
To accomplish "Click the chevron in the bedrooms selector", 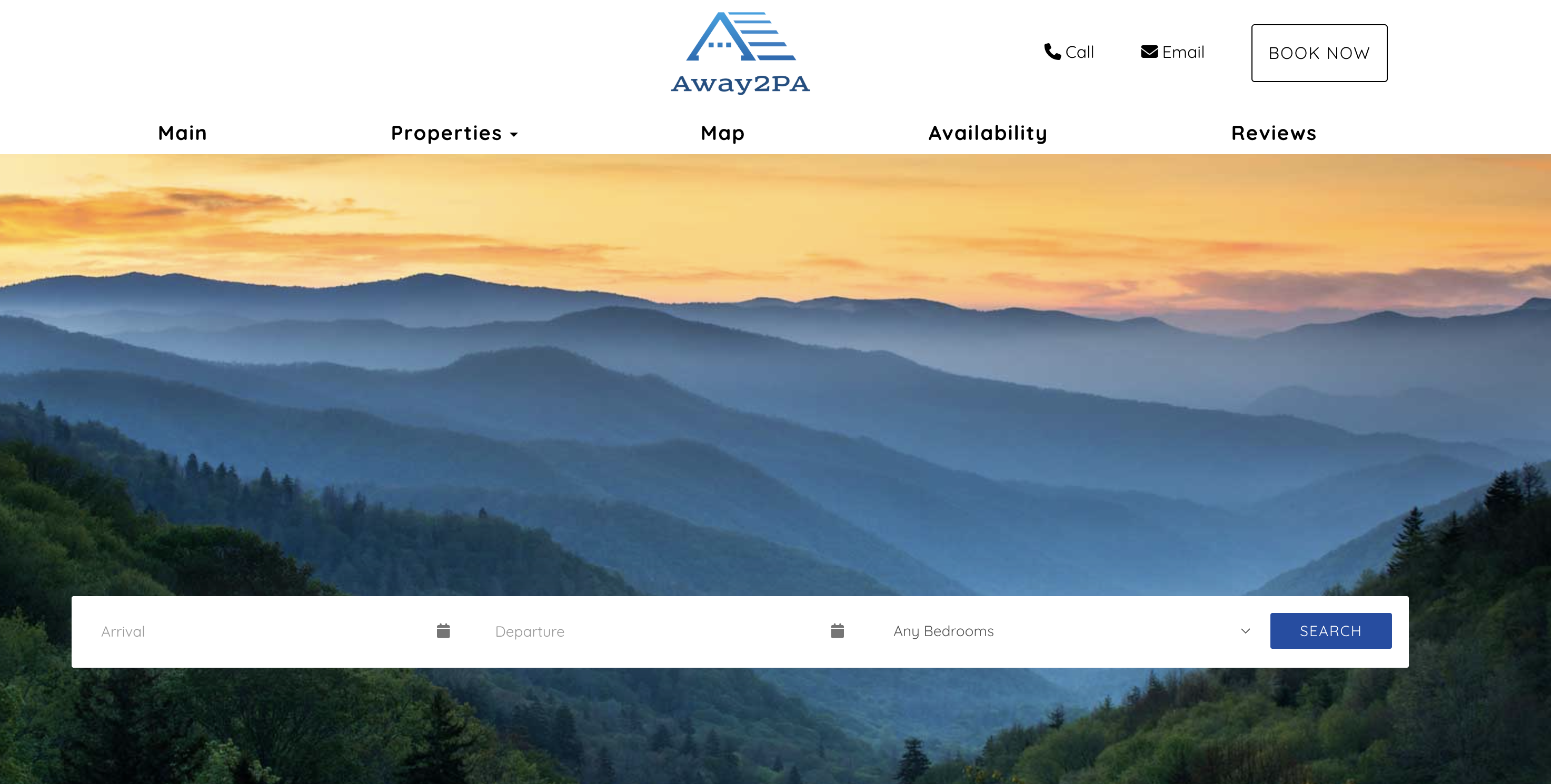I will tap(1245, 631).
